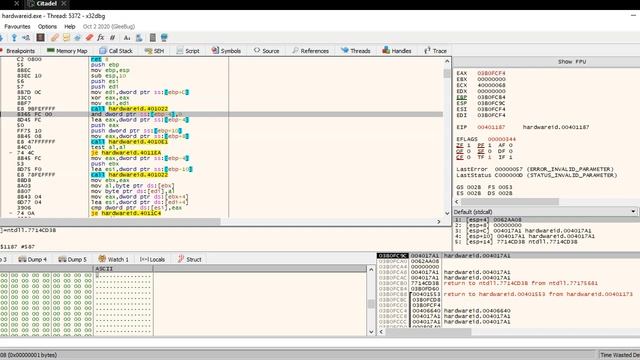The height and width of the screenshot is (360, 640).
Task: Select the CF flag in registers
Action: pyautogui.click(x=460, y=157)
